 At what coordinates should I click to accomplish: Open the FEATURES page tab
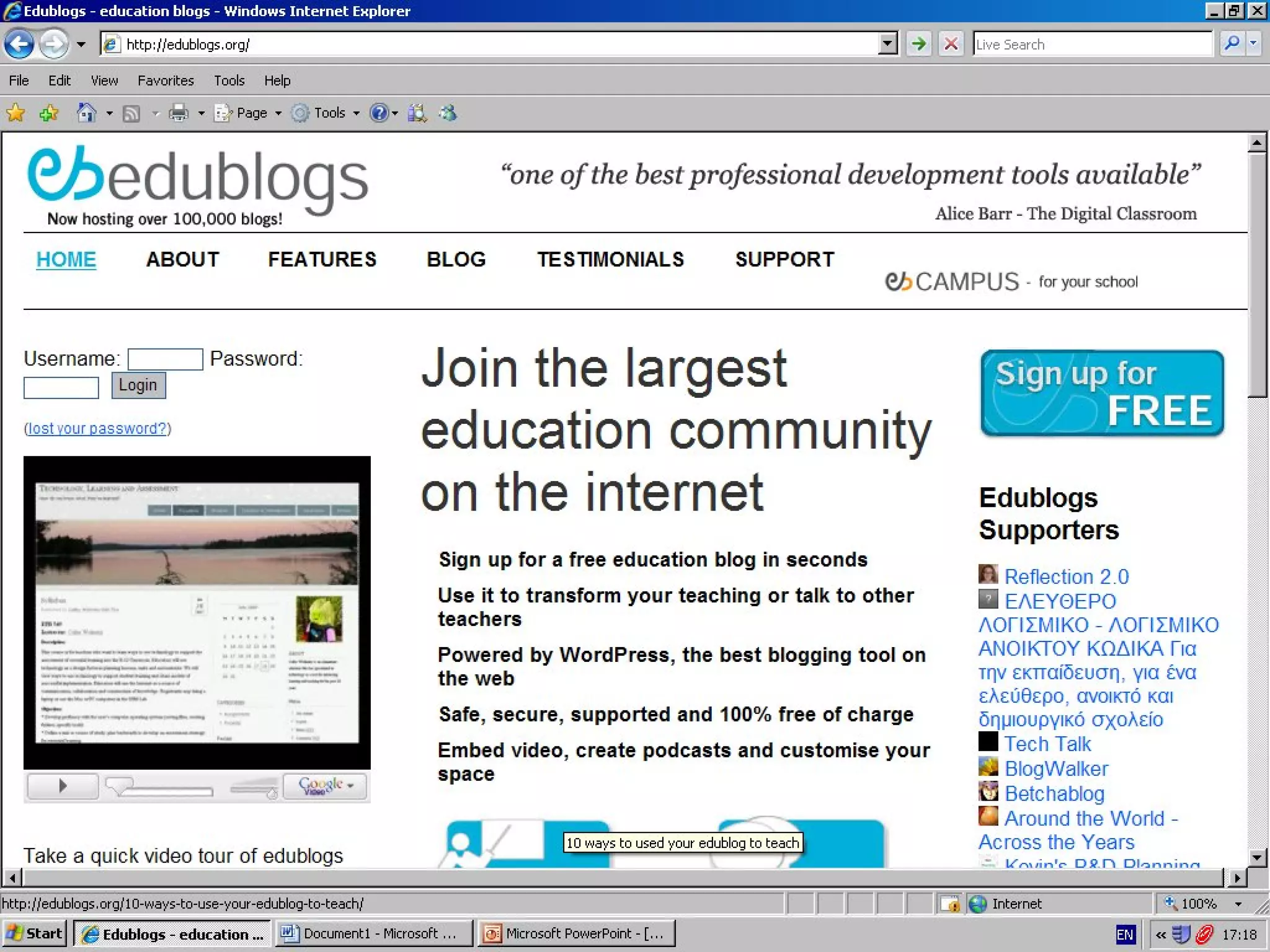coord(322,259)
